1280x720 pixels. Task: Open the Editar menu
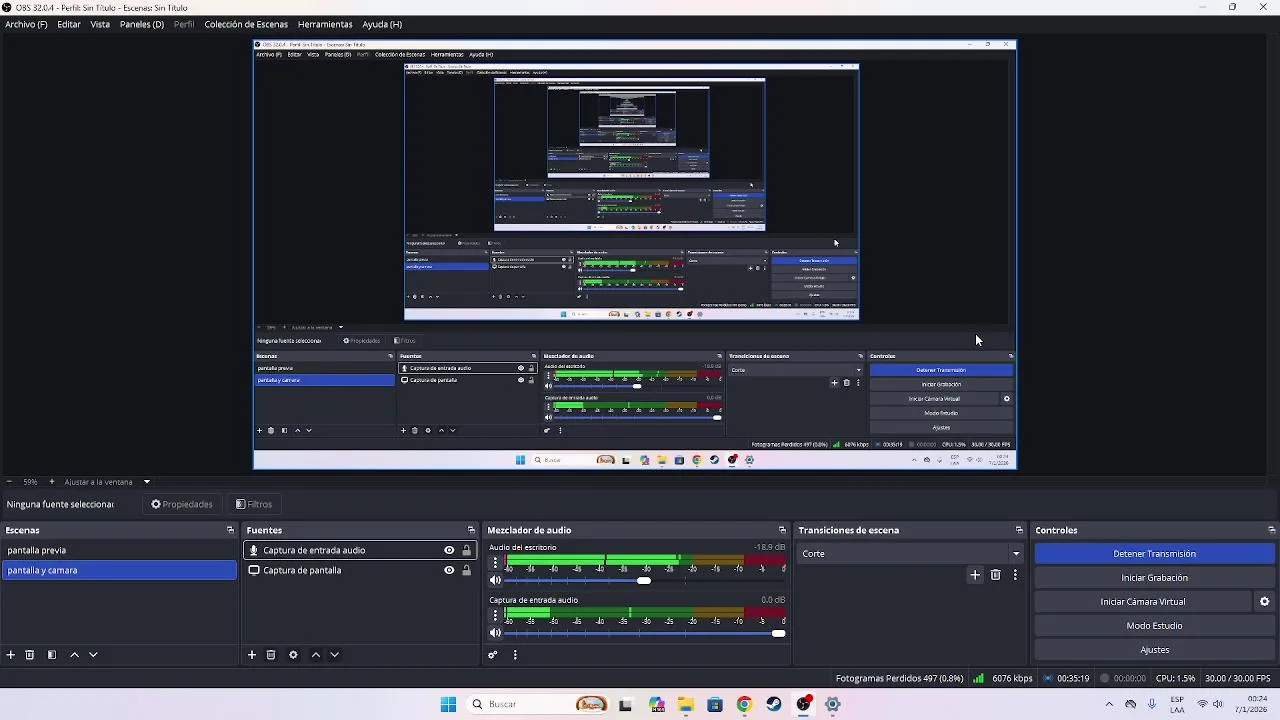[x=69, y=24]
